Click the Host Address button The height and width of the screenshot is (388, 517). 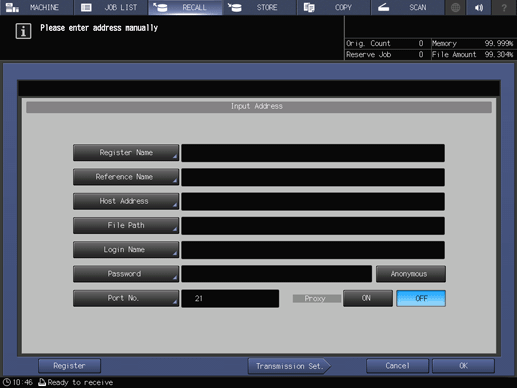[126, 201]
